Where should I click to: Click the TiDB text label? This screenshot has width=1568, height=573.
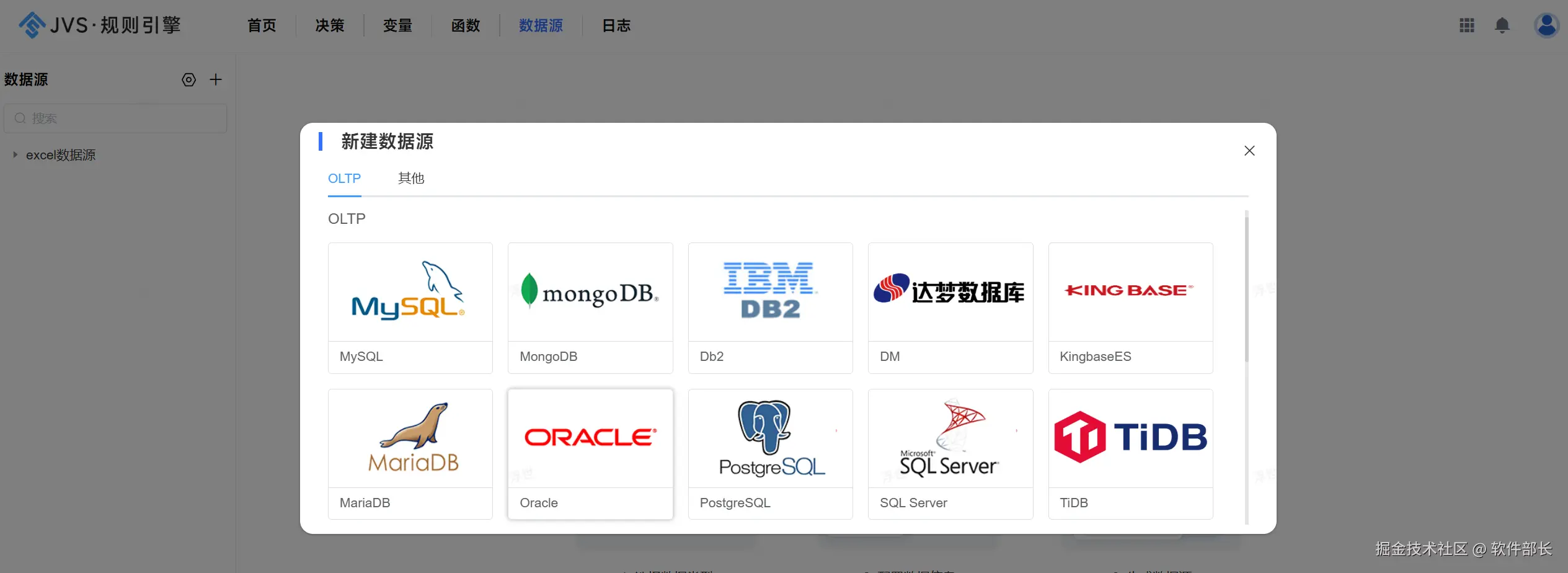(x=1074, y=503)
